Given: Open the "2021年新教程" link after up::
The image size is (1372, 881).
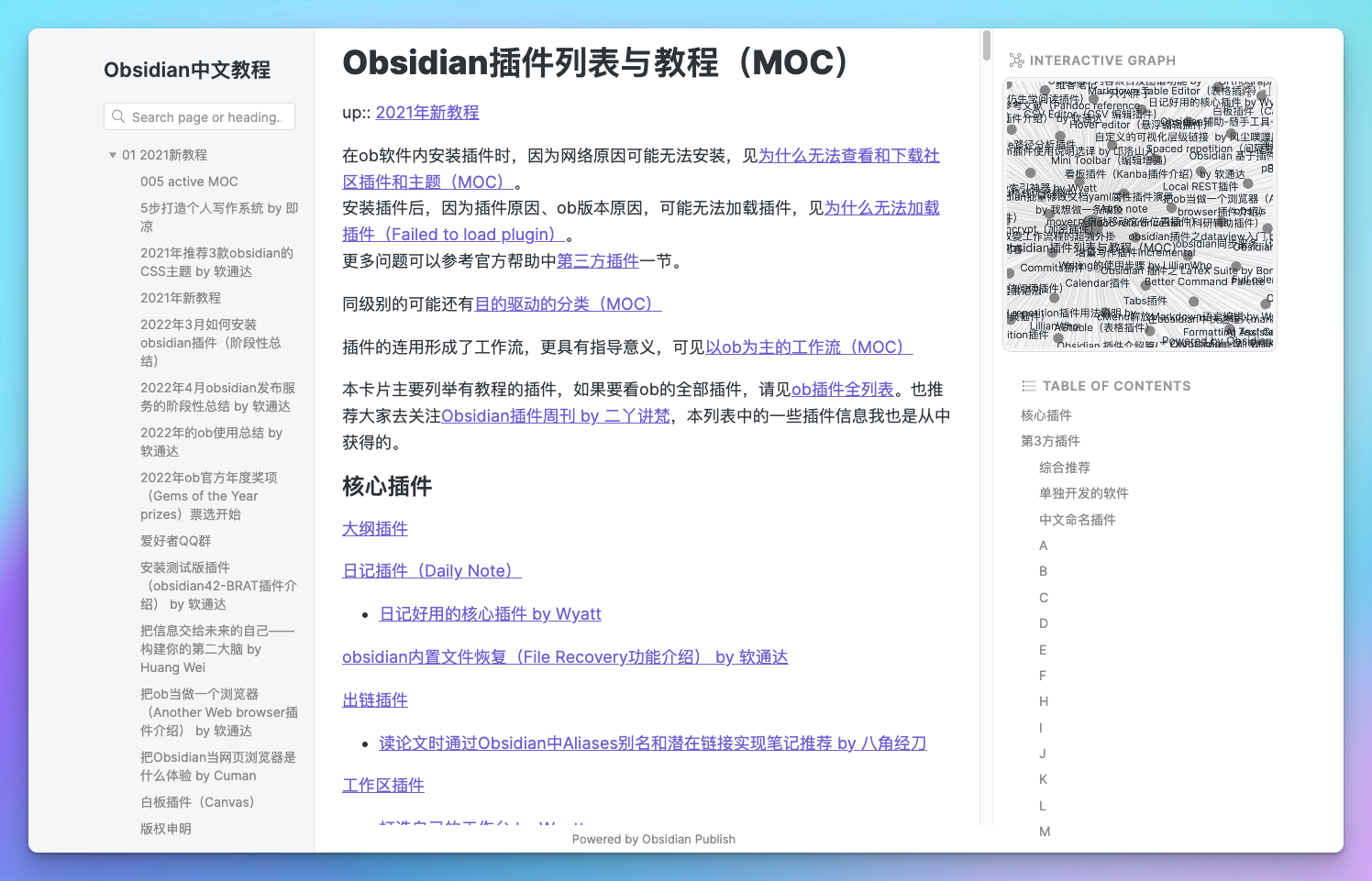Looking at the screenshot, I should pyautogui.click(x=426, y=112).
